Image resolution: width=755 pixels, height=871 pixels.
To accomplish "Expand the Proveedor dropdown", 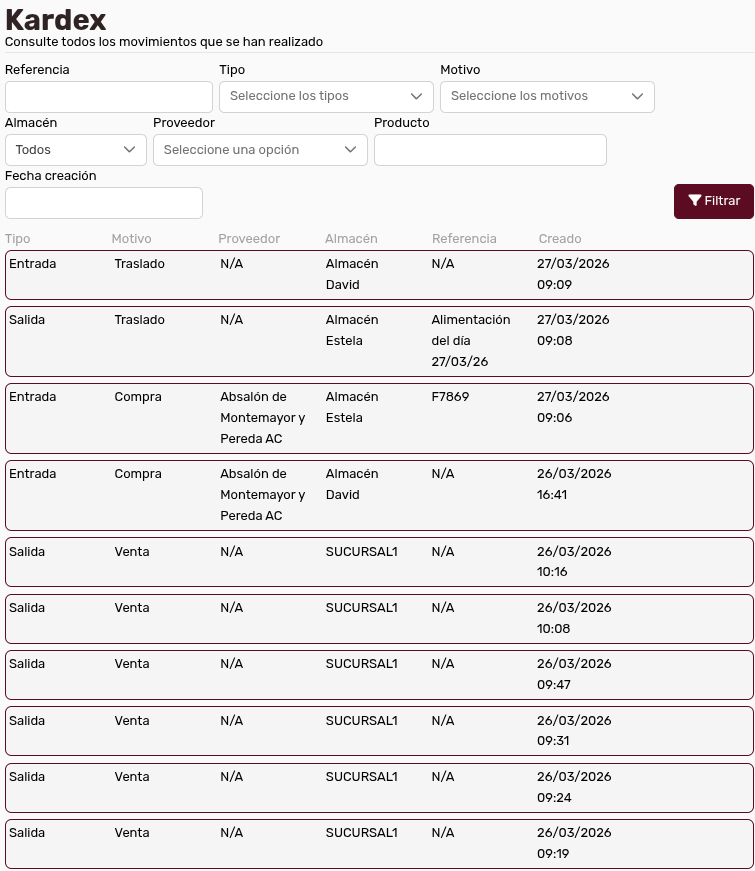I will click(x=259, y=150).
